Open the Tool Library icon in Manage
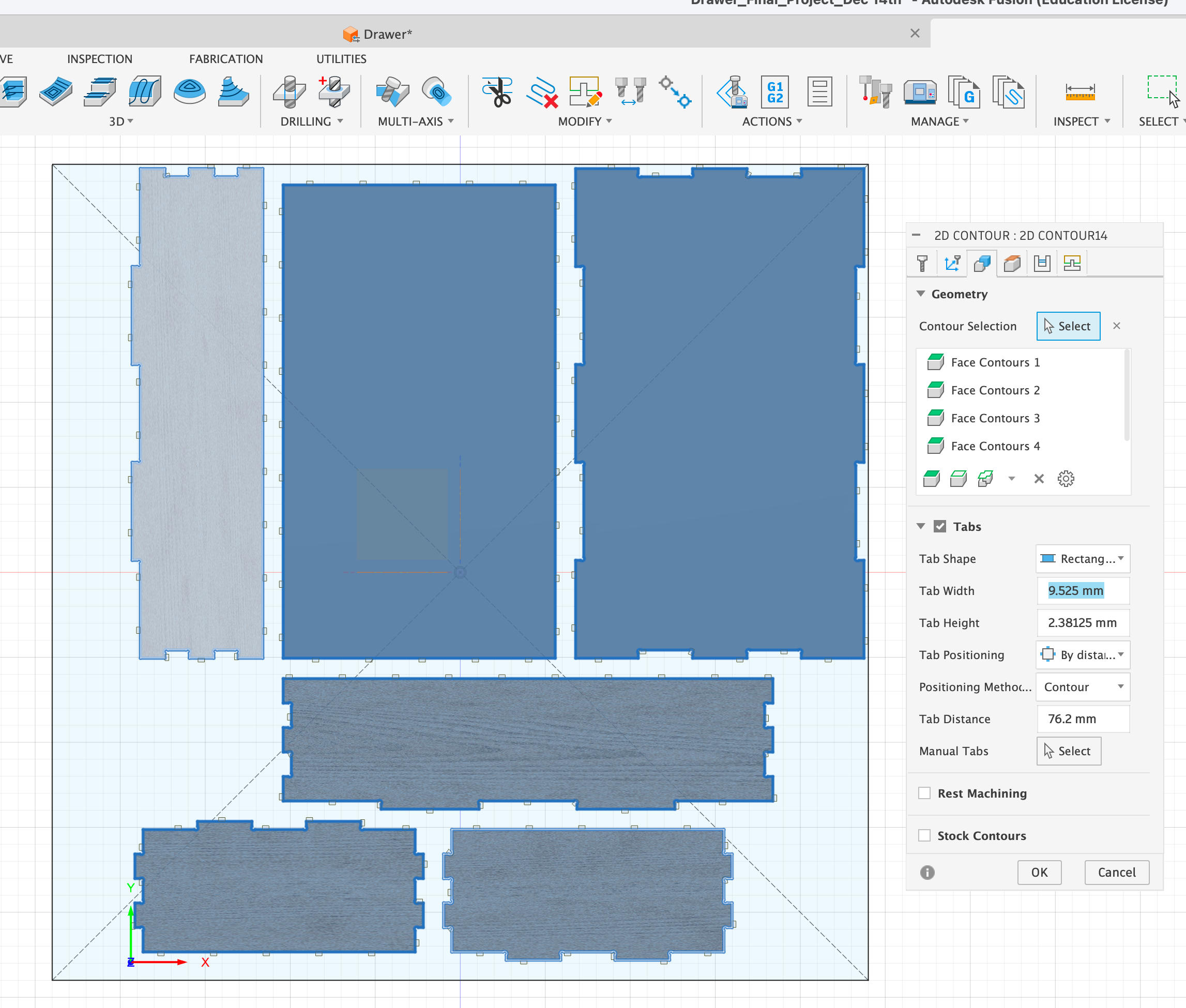 click(874, 93)
